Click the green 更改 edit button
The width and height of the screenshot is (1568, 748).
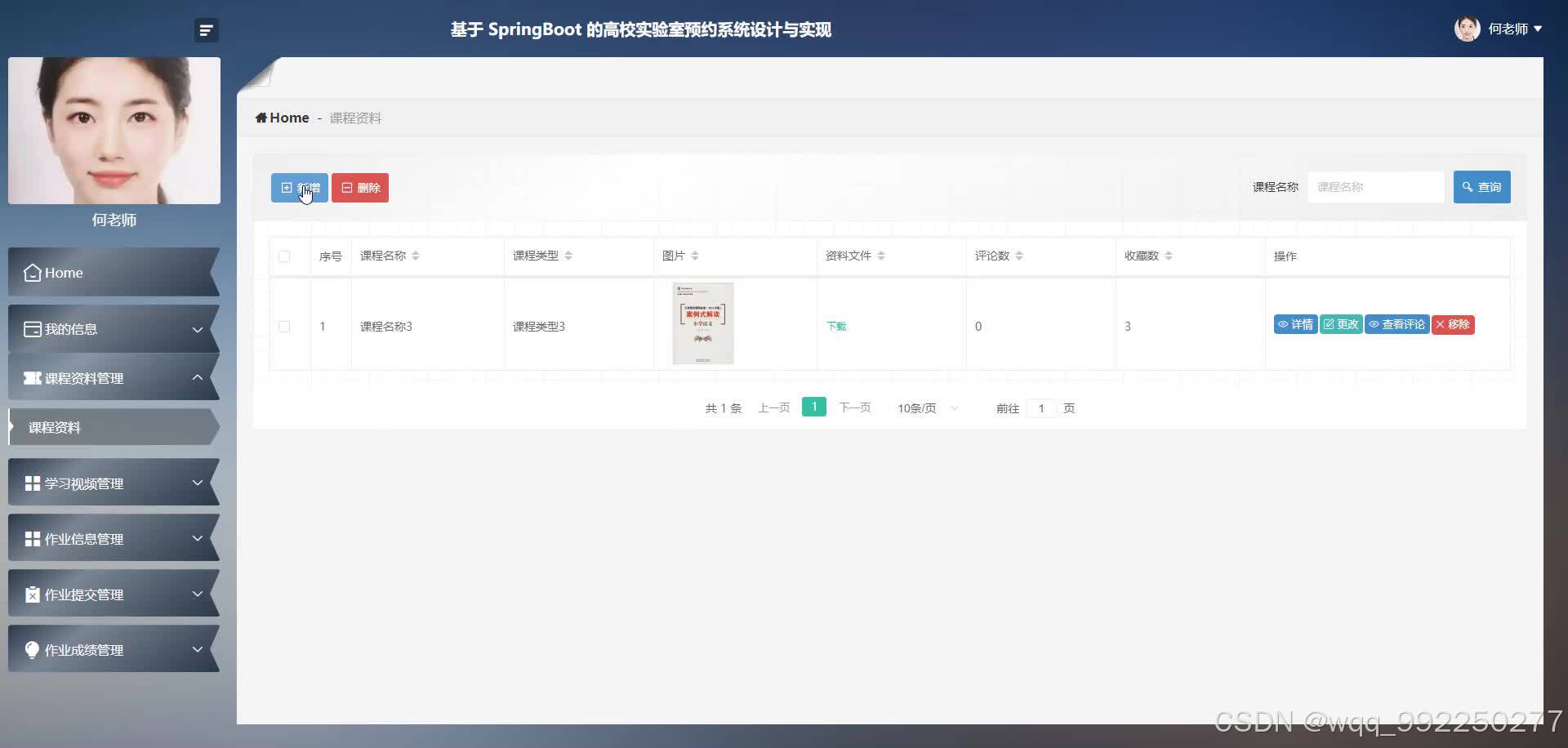pyautogui.click(x=1341, y=324)
